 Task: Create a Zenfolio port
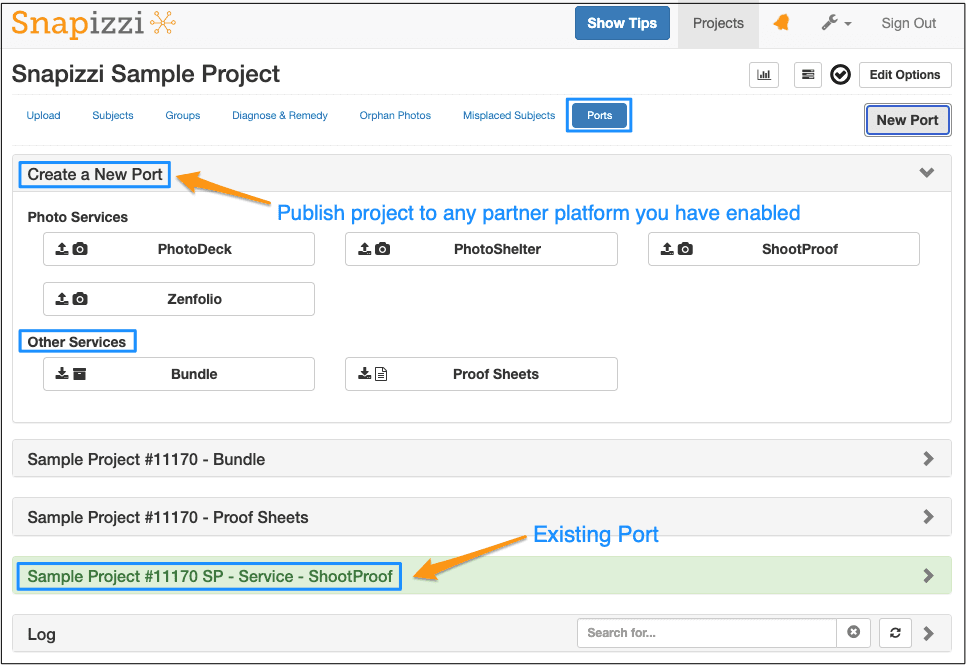[179, 299]
